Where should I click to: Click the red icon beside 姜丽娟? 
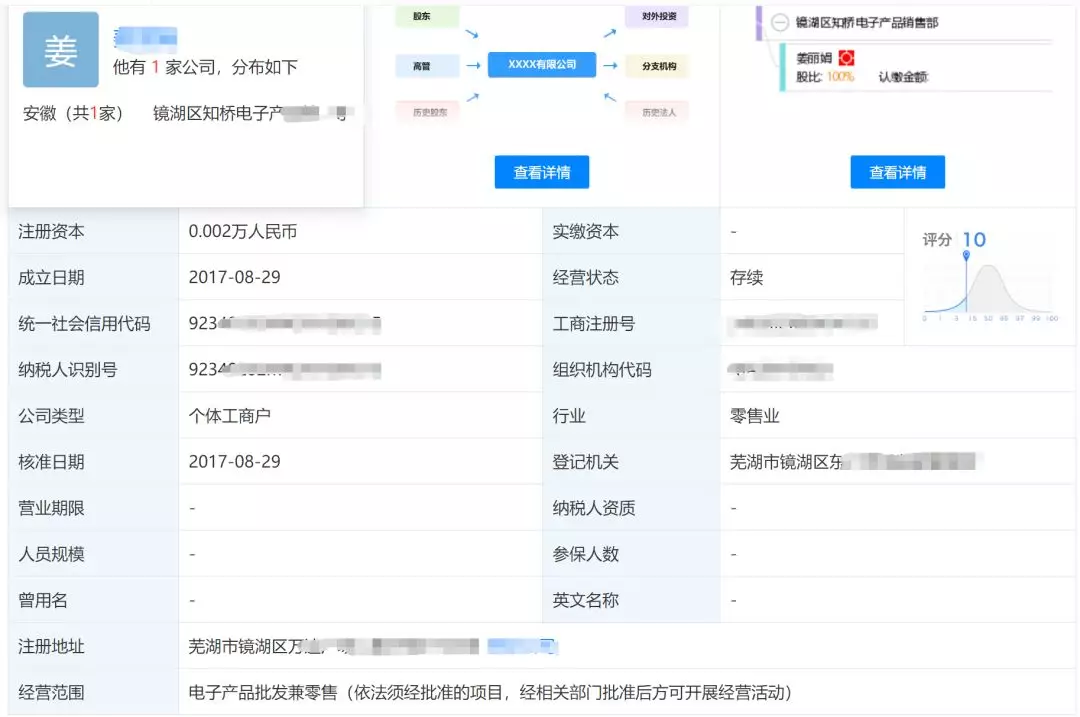846,59
